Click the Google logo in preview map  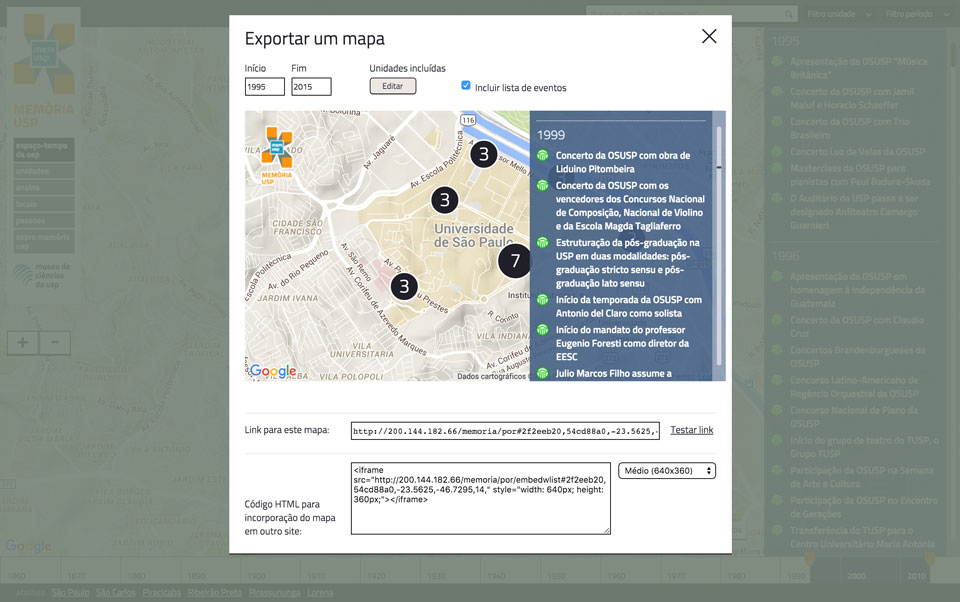coord(273,371)
